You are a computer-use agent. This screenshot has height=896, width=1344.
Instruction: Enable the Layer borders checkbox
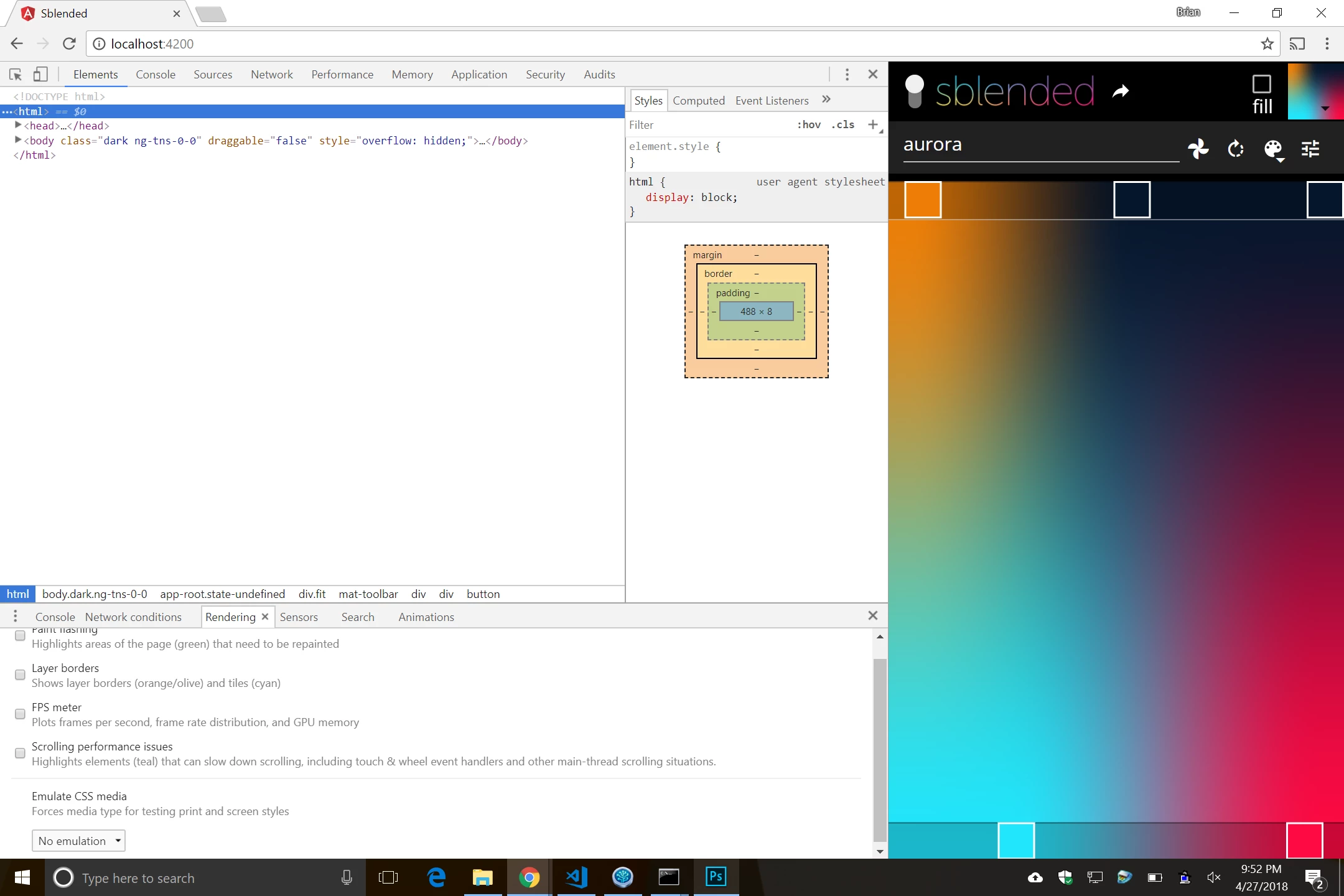(x=20, y=674)
